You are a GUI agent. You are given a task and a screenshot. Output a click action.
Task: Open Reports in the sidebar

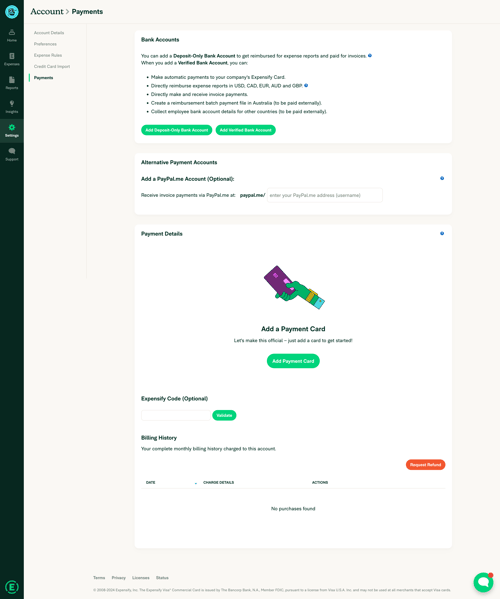click(12, 83)
